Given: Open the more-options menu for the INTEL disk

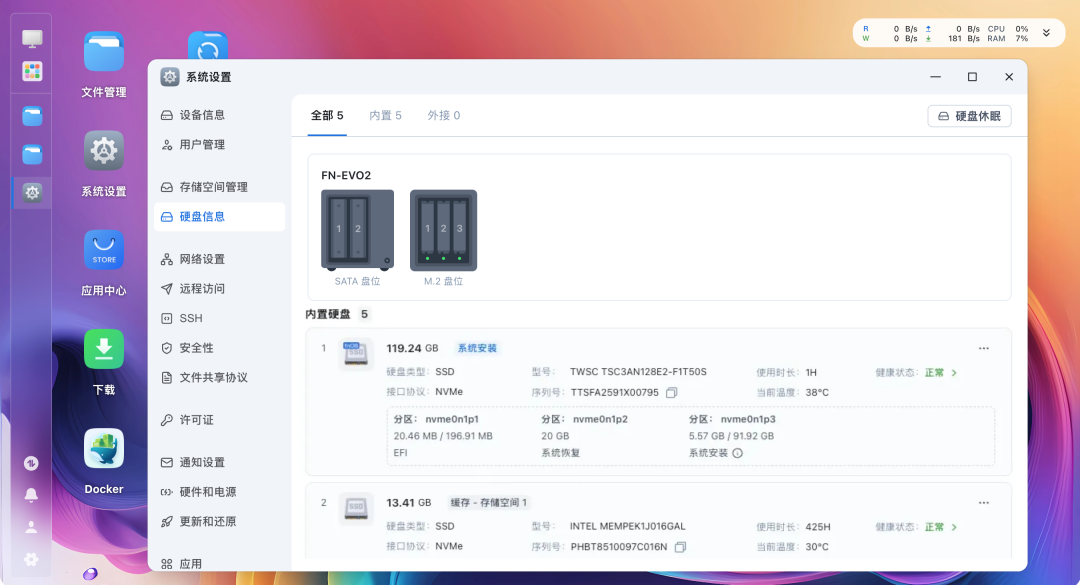Looking at the screenshot, I should (x=983, y=503).
